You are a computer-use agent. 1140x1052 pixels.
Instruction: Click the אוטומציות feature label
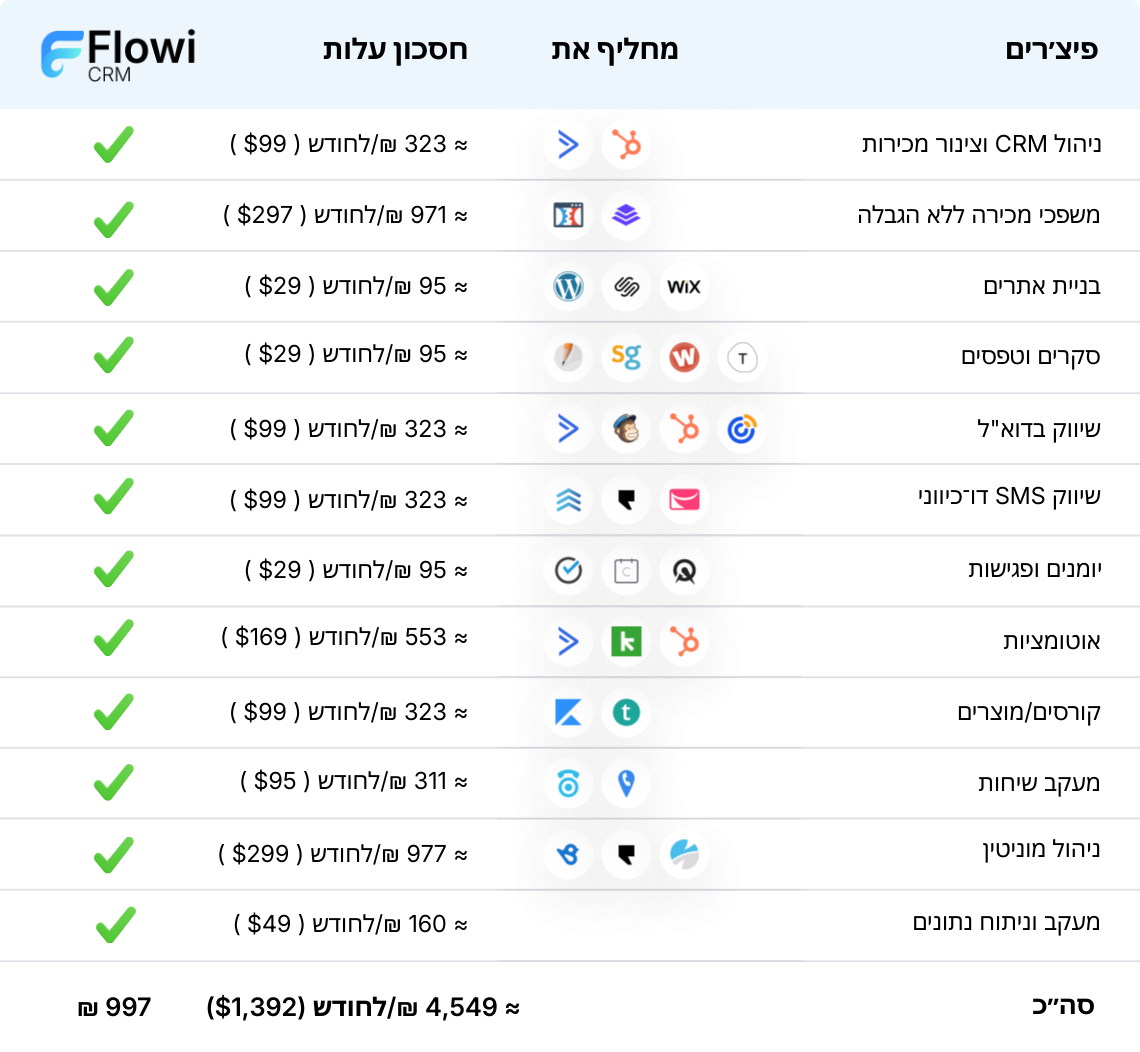1051,642
